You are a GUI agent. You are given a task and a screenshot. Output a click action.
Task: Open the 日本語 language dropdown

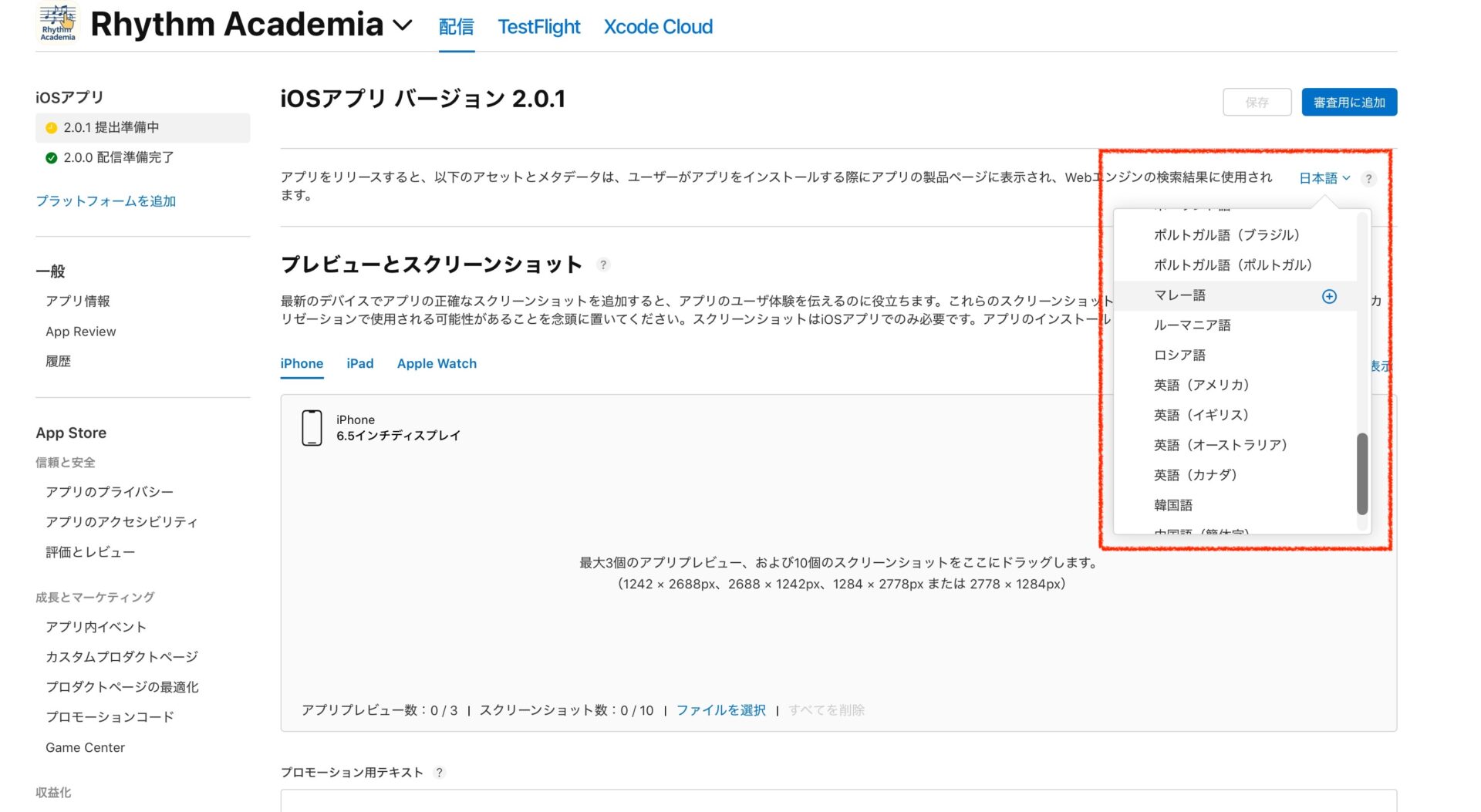(1324, 178)
